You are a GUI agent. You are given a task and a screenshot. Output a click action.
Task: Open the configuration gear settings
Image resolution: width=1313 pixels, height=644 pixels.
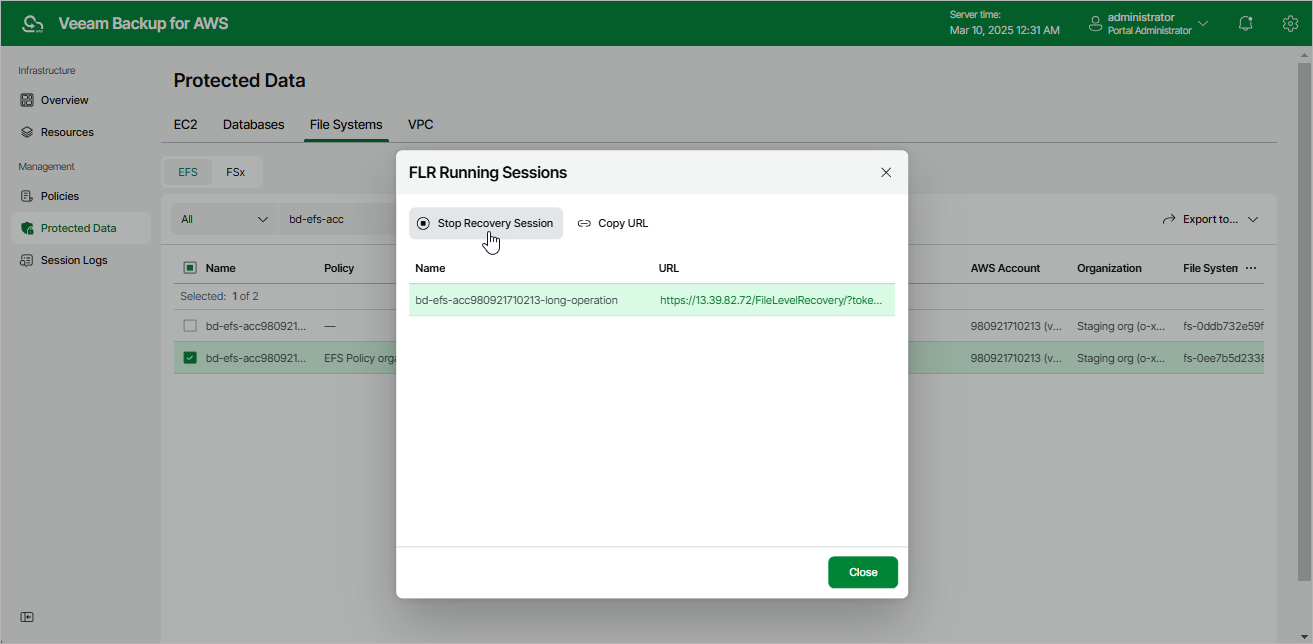click(x=1290, y=22)
